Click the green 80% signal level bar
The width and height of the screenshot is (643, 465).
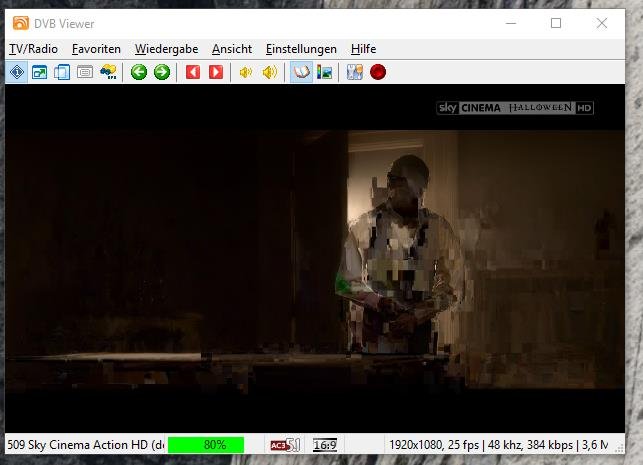tap(206, 445)
